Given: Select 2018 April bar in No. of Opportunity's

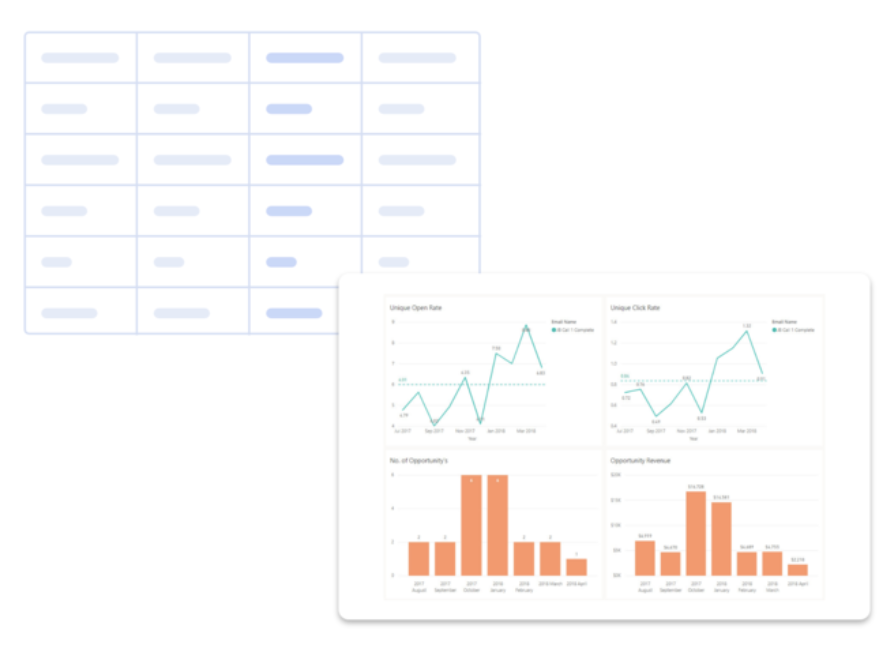Looking at the screenshot, I should pyautogui.click(x=577, y=567).
